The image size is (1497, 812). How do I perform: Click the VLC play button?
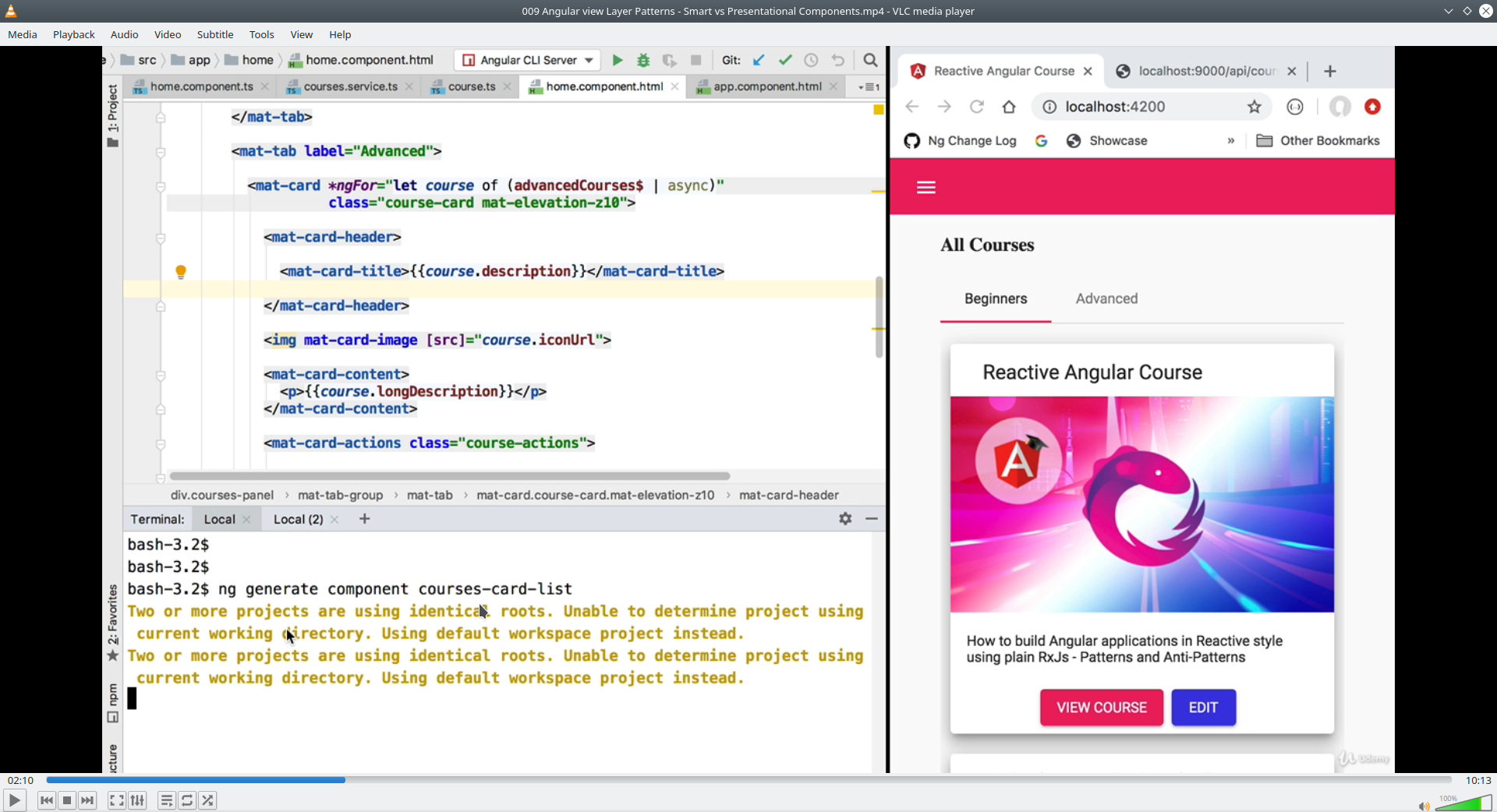pos(14,800)
